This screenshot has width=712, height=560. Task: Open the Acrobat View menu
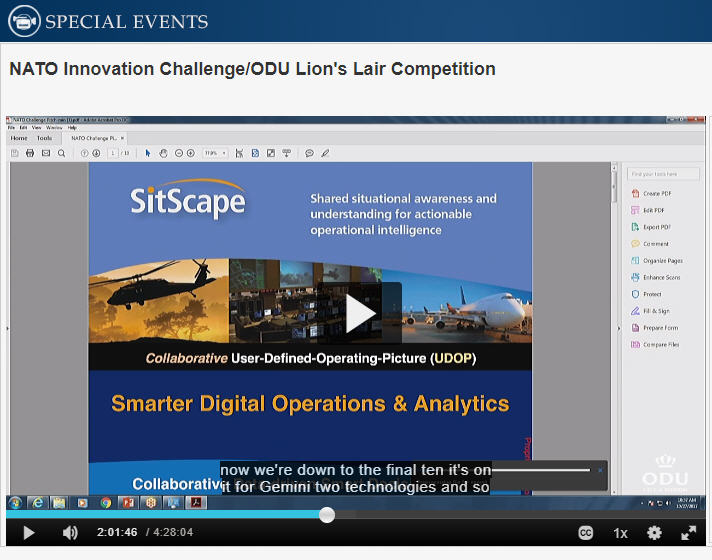pyautogui.click(x=36, y=128)
